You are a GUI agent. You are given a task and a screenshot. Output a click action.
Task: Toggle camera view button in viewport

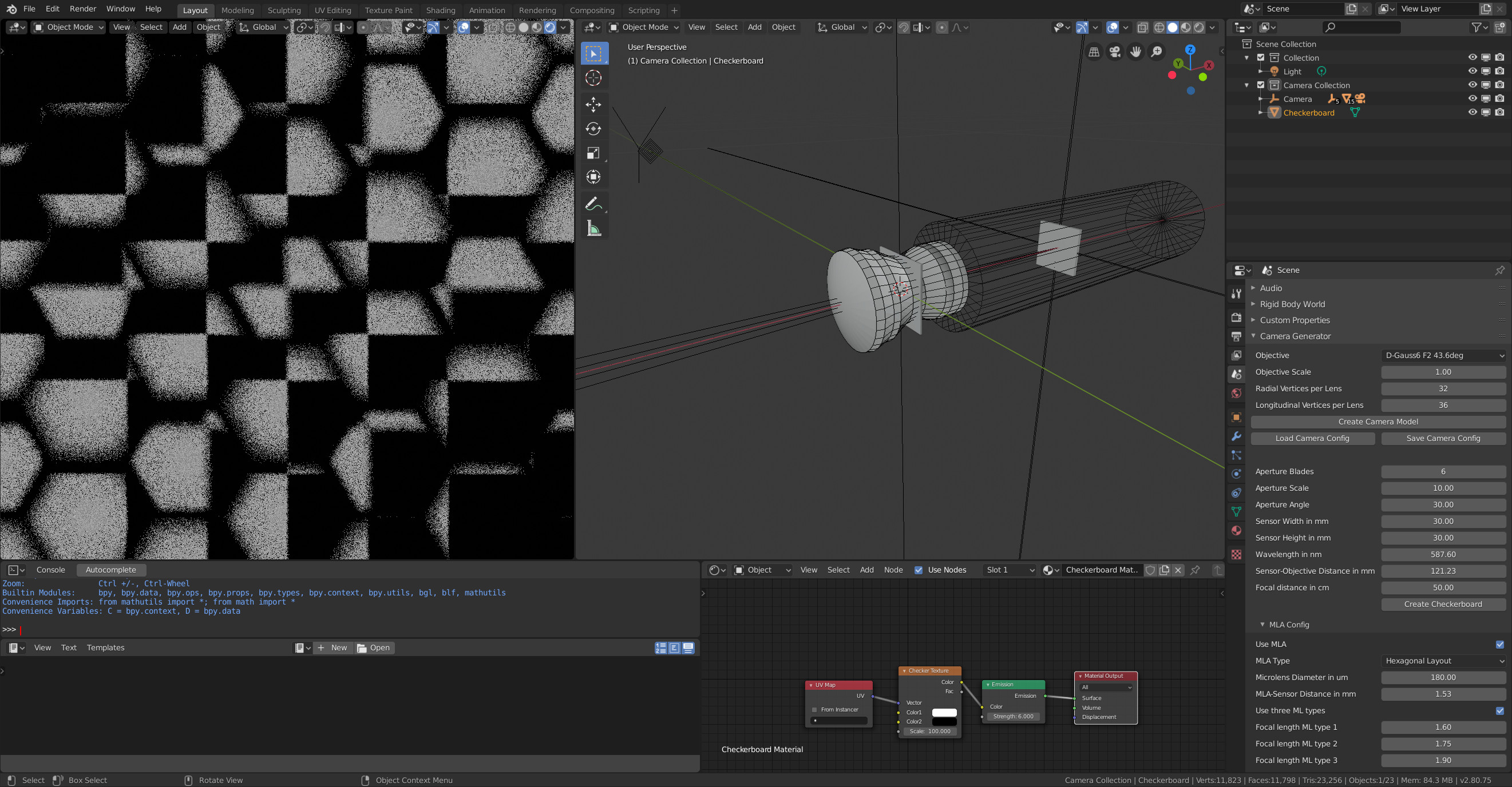point(1115,51)
